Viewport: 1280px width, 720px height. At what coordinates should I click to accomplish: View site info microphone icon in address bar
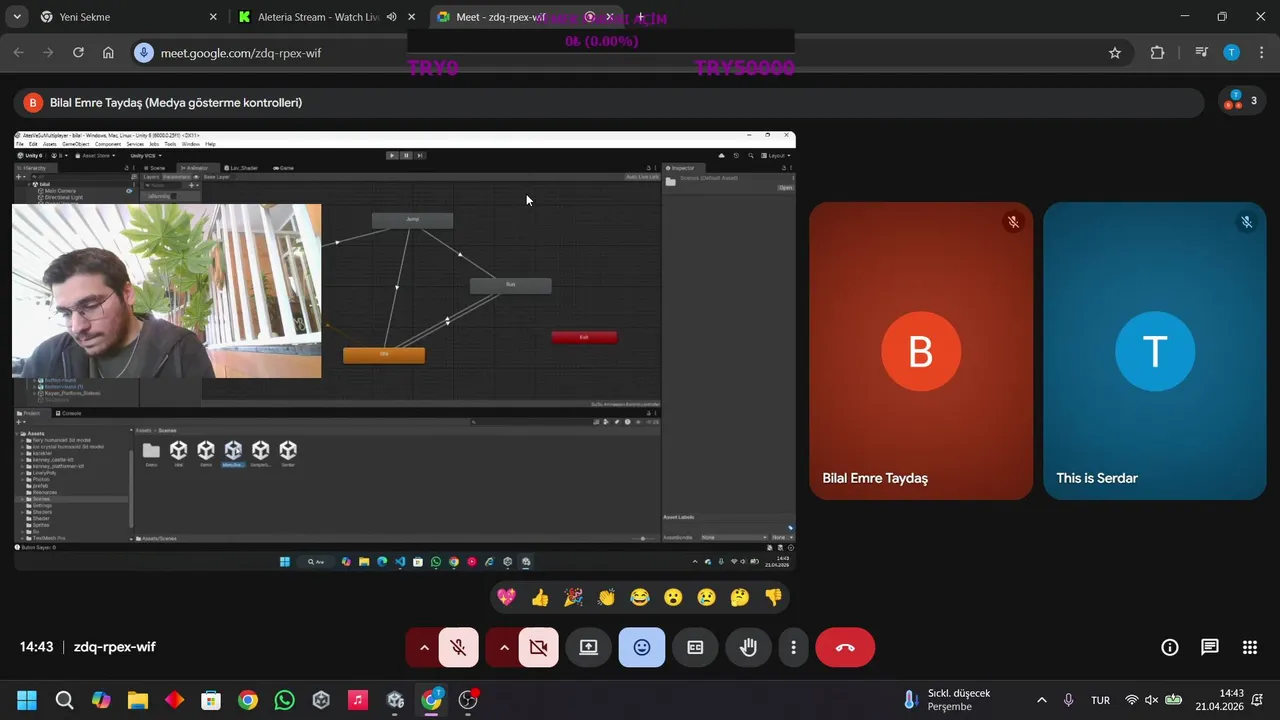[144, 53]
